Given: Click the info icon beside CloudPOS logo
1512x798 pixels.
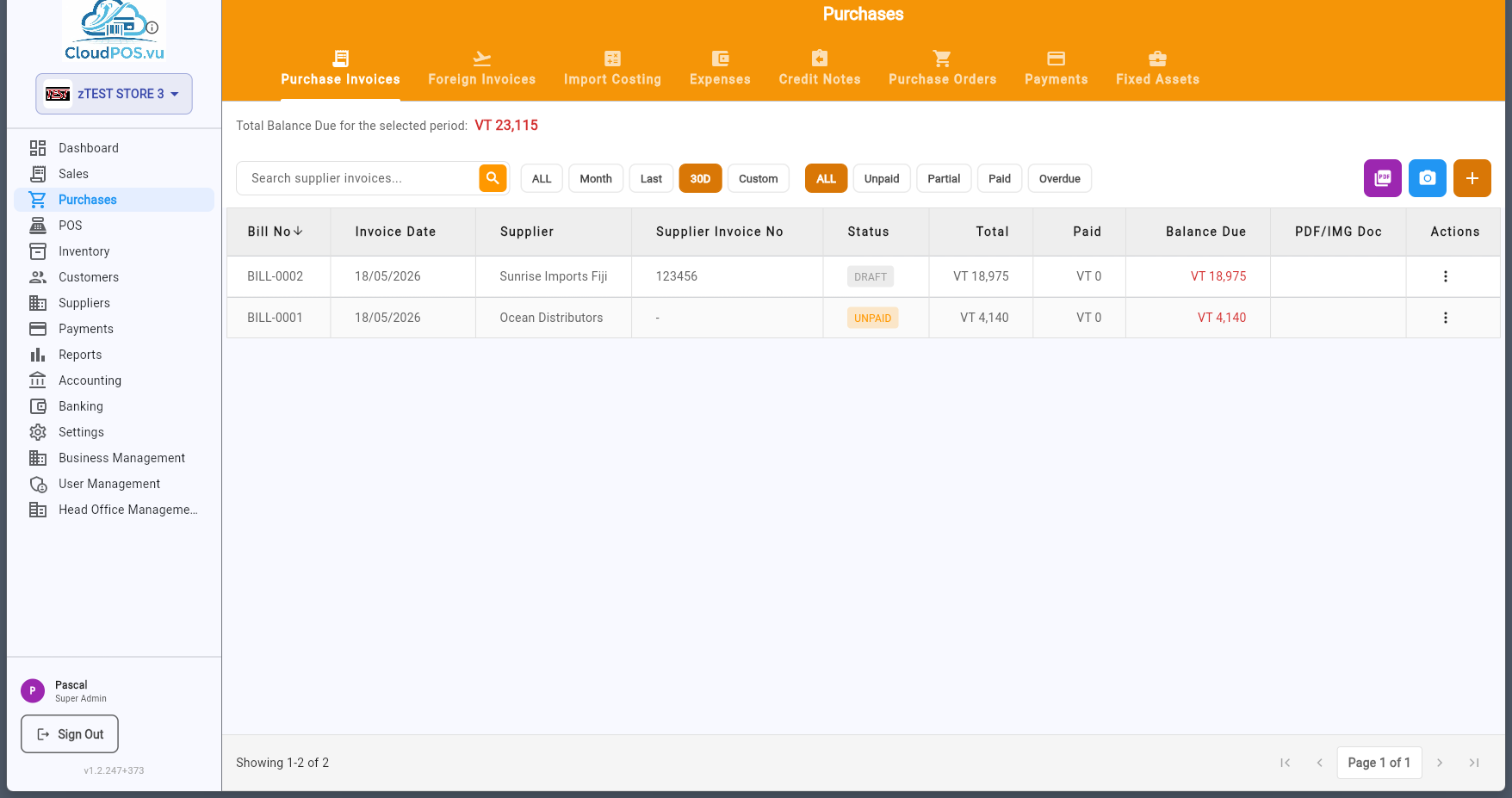Looking at the screenshot, I should pyautogui.click(x=152, y=28).
